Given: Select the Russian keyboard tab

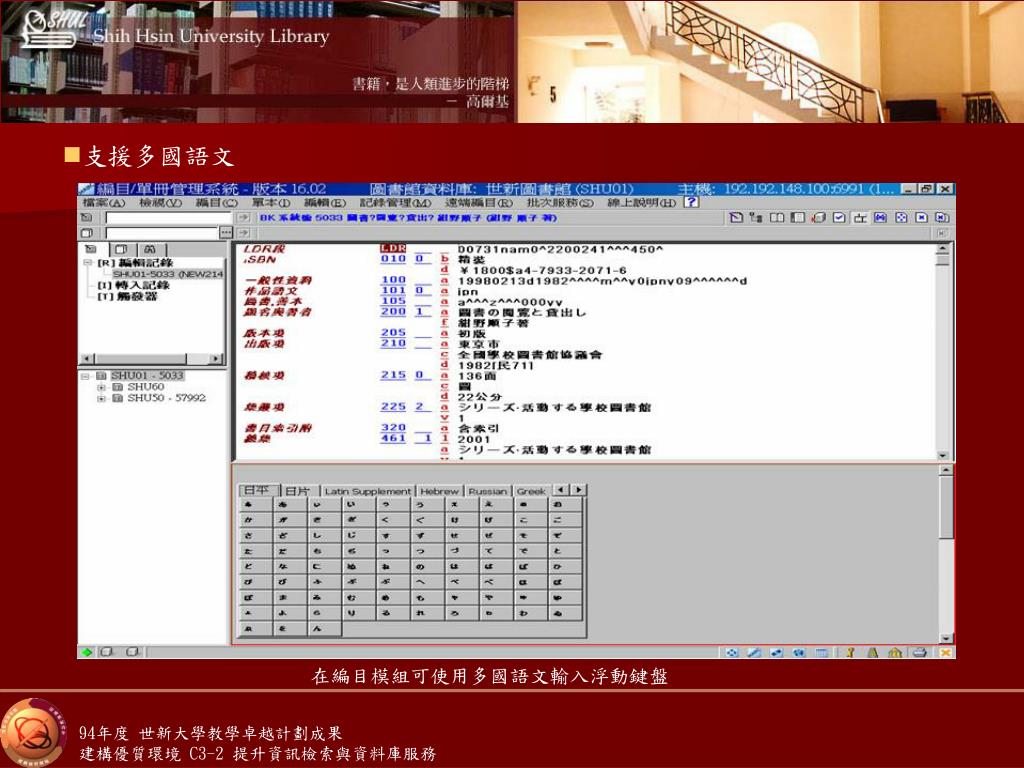Looking at the screenshot, I should (x=487, y=491).
